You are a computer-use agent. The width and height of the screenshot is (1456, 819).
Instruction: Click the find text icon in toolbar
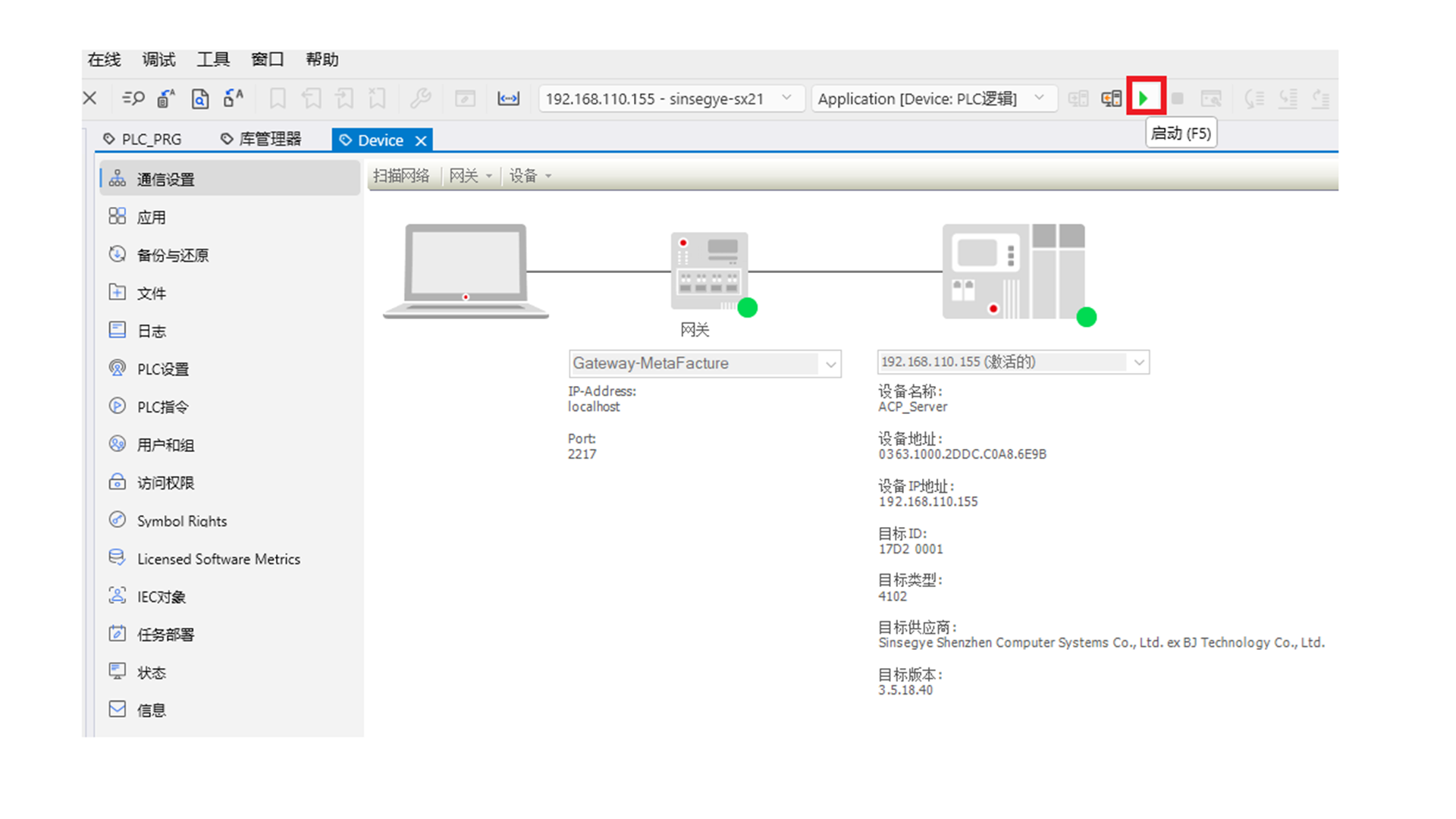(133, 99)
